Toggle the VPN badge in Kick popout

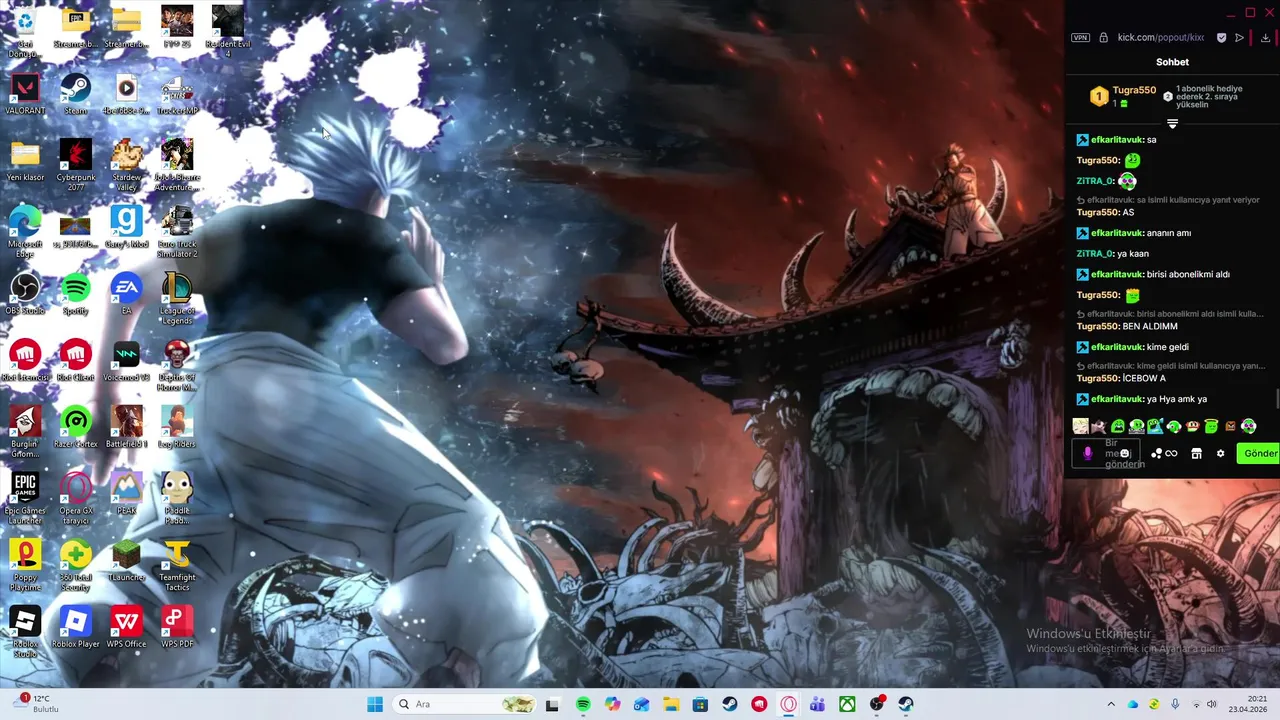pos(1080,38)
